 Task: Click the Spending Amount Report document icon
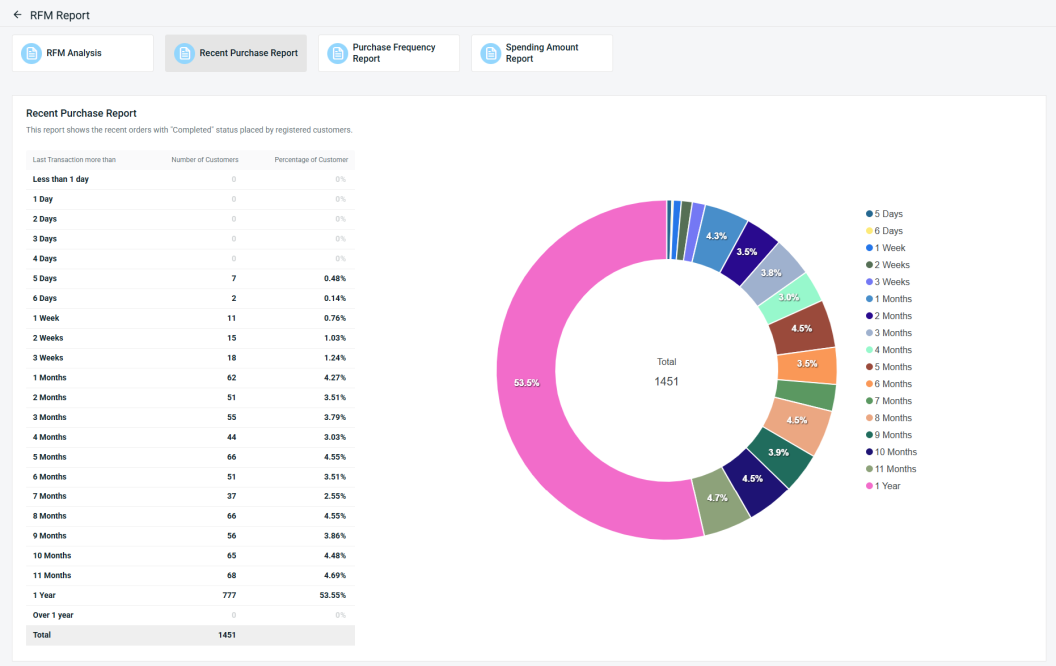pyautogui.click(x=490, y=53)
